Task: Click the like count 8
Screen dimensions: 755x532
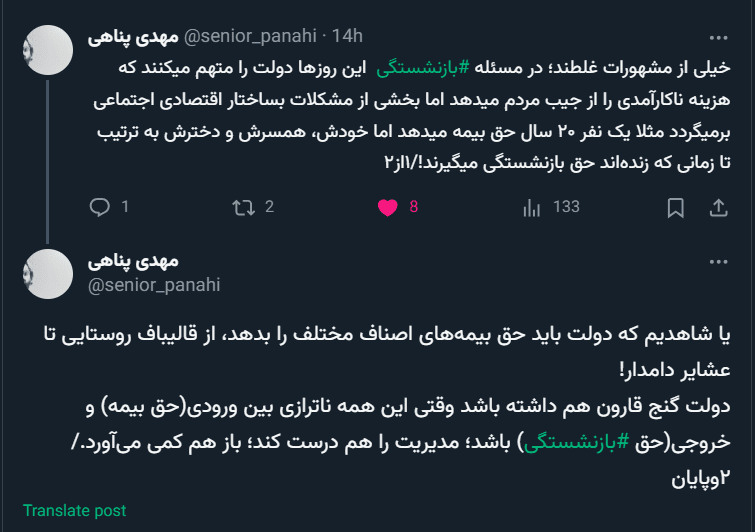Action: click(413, 207)
